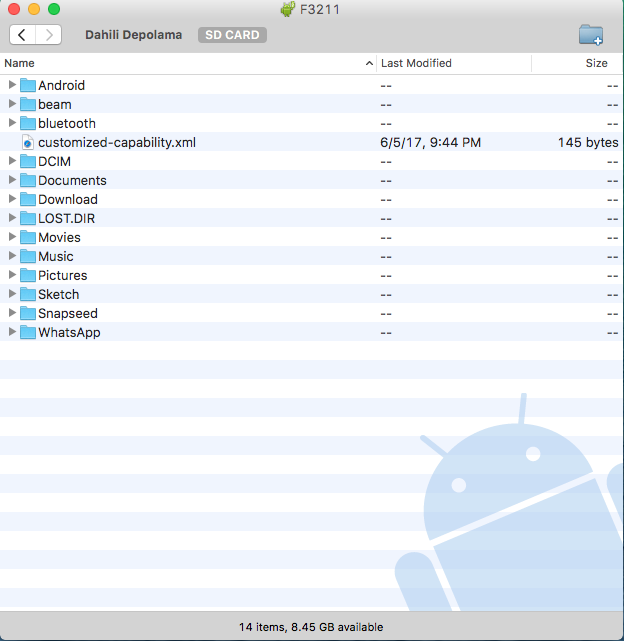
Task: Select the 'Sketch' folder name
Action: click(x=58, y=294)
